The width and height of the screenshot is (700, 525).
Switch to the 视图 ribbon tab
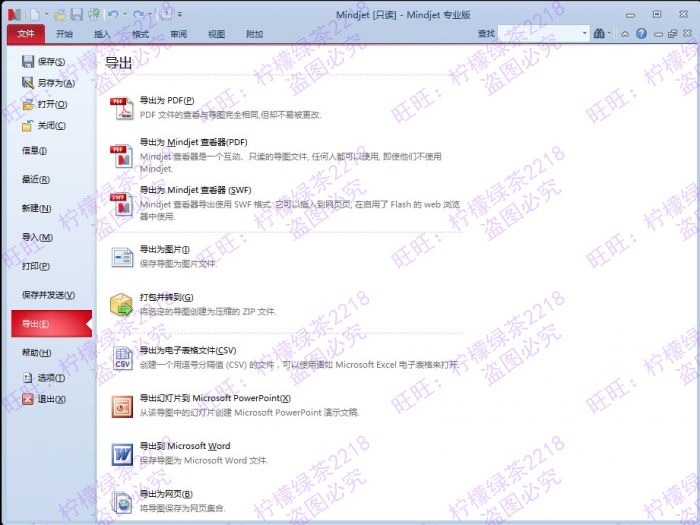(x=217, y=34)
